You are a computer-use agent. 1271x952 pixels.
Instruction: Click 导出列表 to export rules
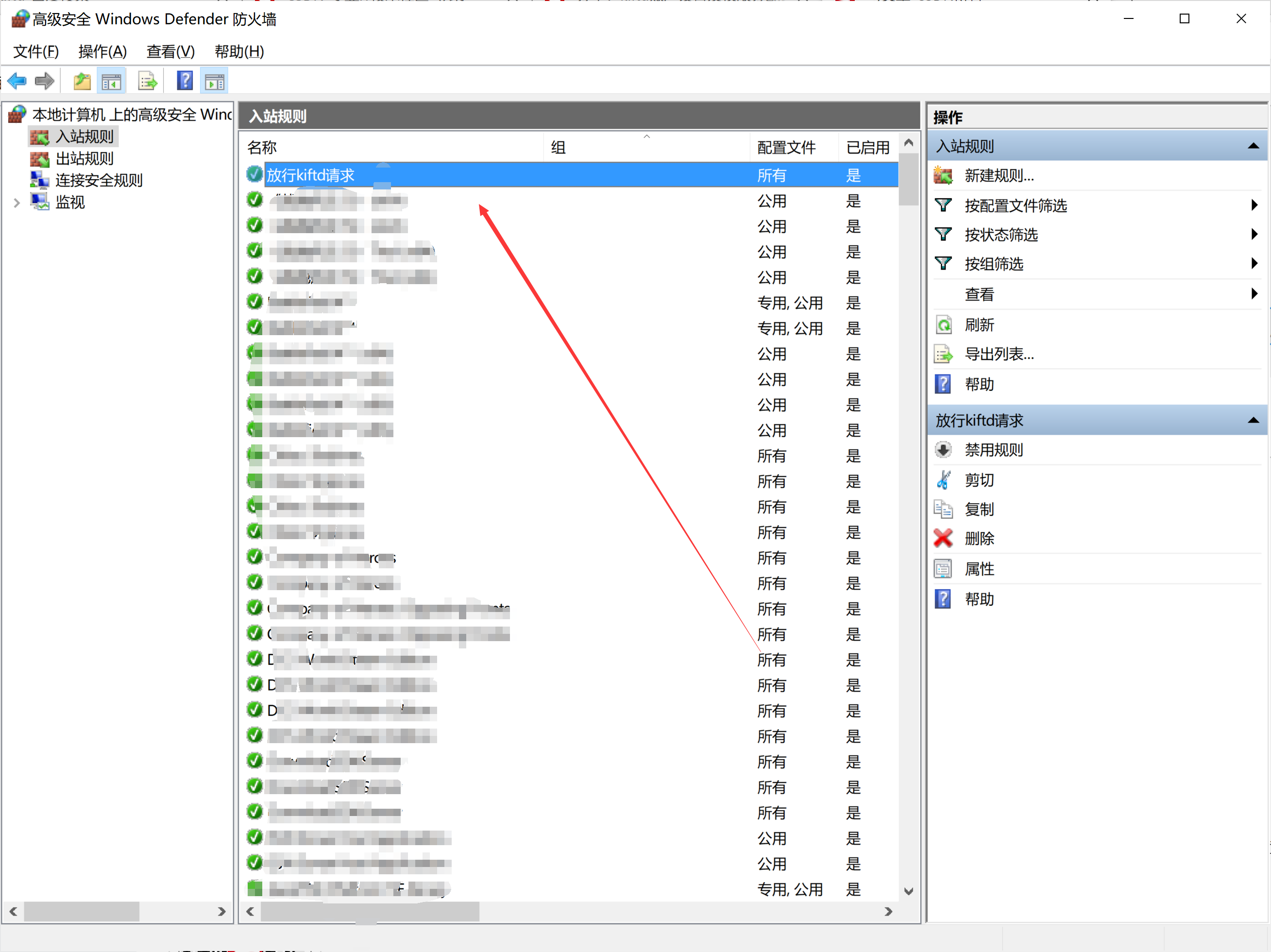tap(999, 354)
